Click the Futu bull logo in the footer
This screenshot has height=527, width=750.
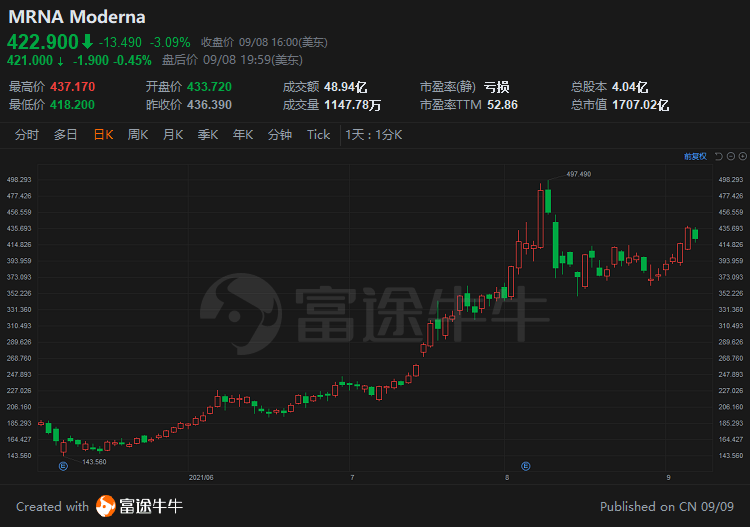(x=105, y=506)
